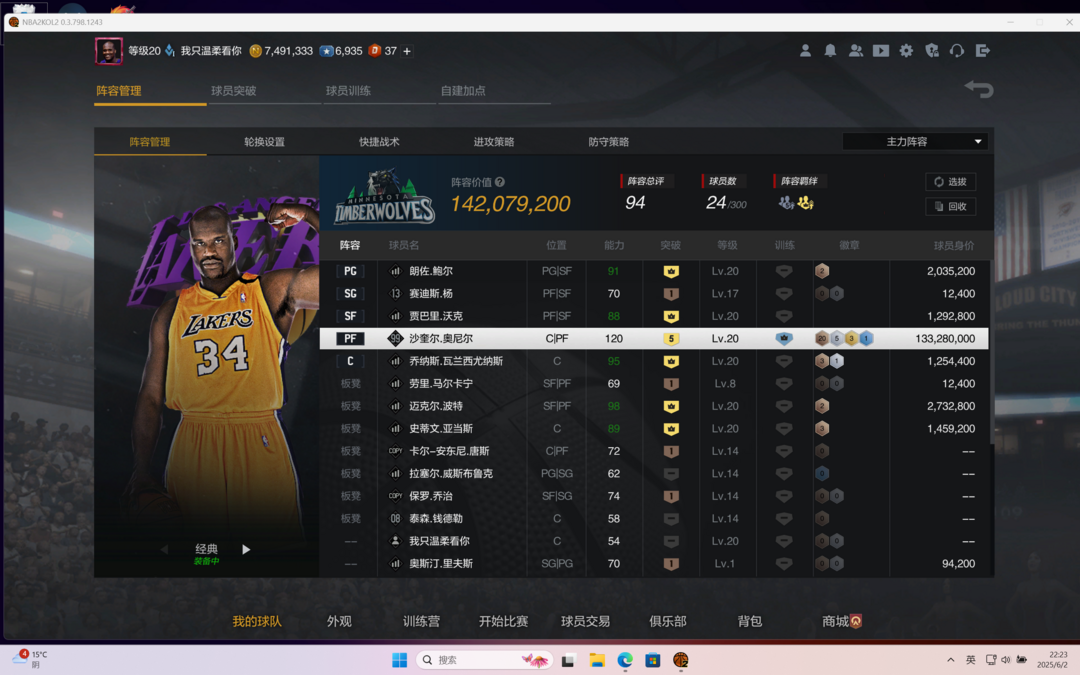Click the 回收 button

pyautogui.click(x=951, y=206)
